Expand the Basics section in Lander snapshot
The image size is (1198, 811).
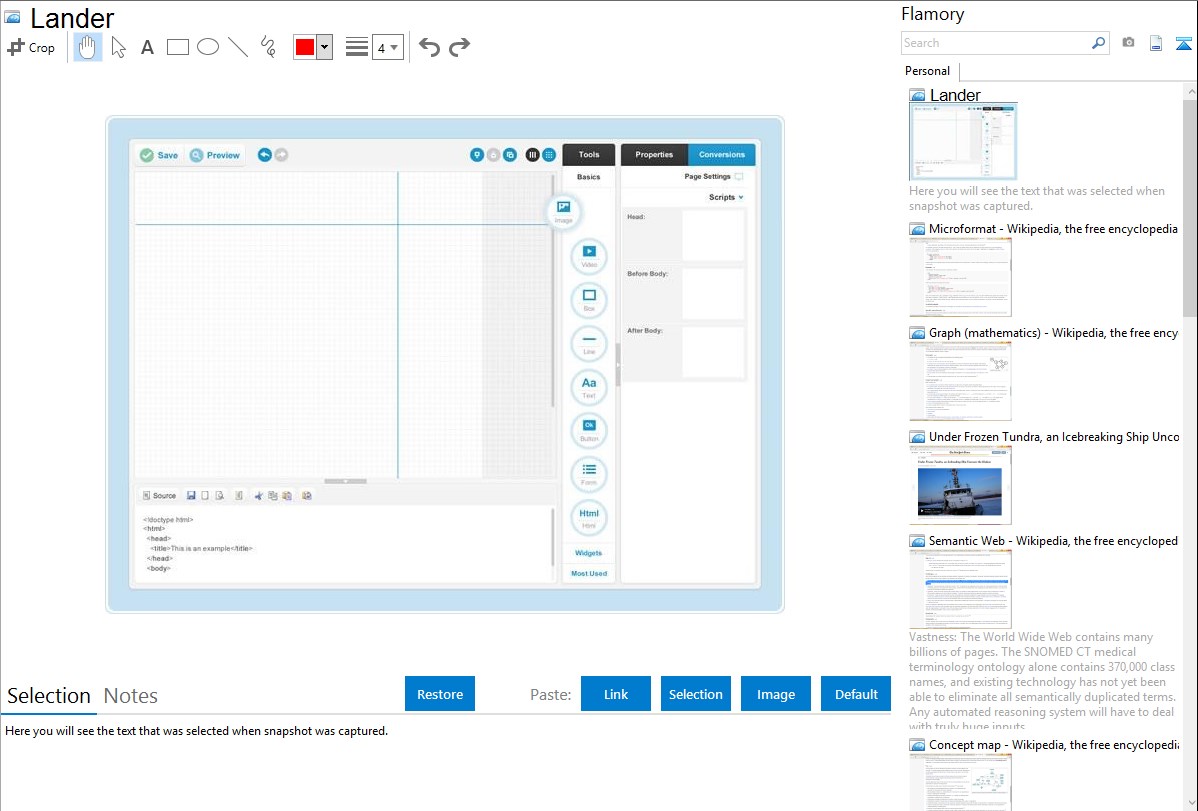click(x=588, y=177)
